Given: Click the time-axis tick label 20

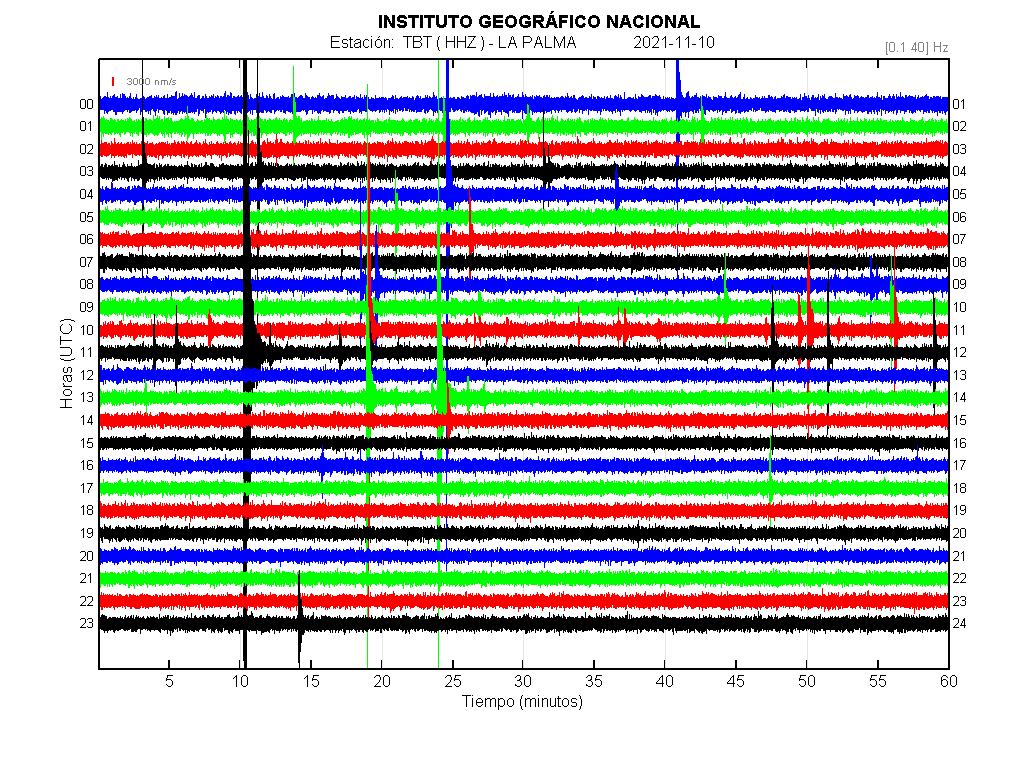Looking at the screenshot, I should (382, 681).
